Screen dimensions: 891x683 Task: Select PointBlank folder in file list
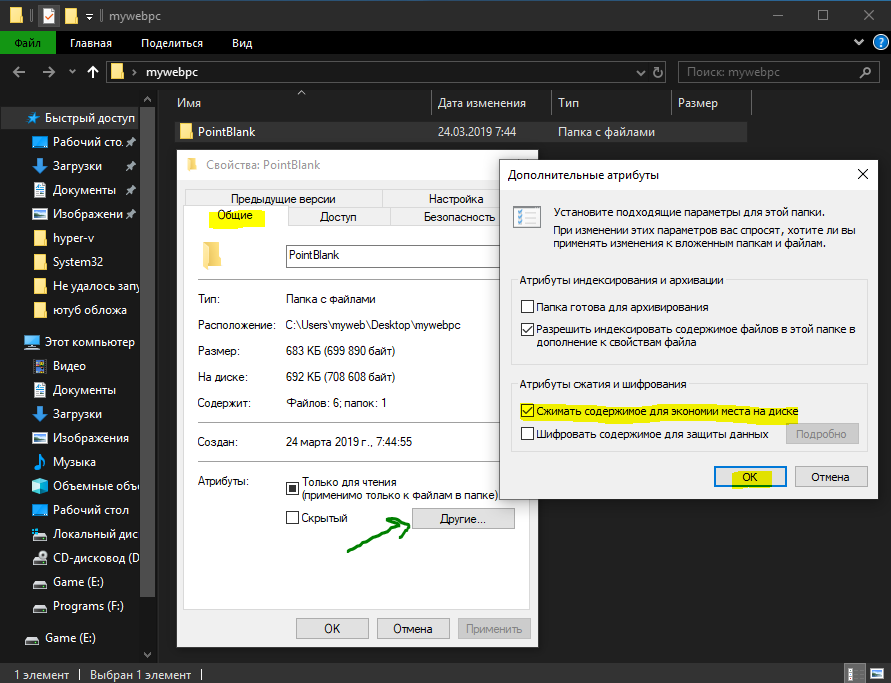pyautogui.click(x=460, y=132)
